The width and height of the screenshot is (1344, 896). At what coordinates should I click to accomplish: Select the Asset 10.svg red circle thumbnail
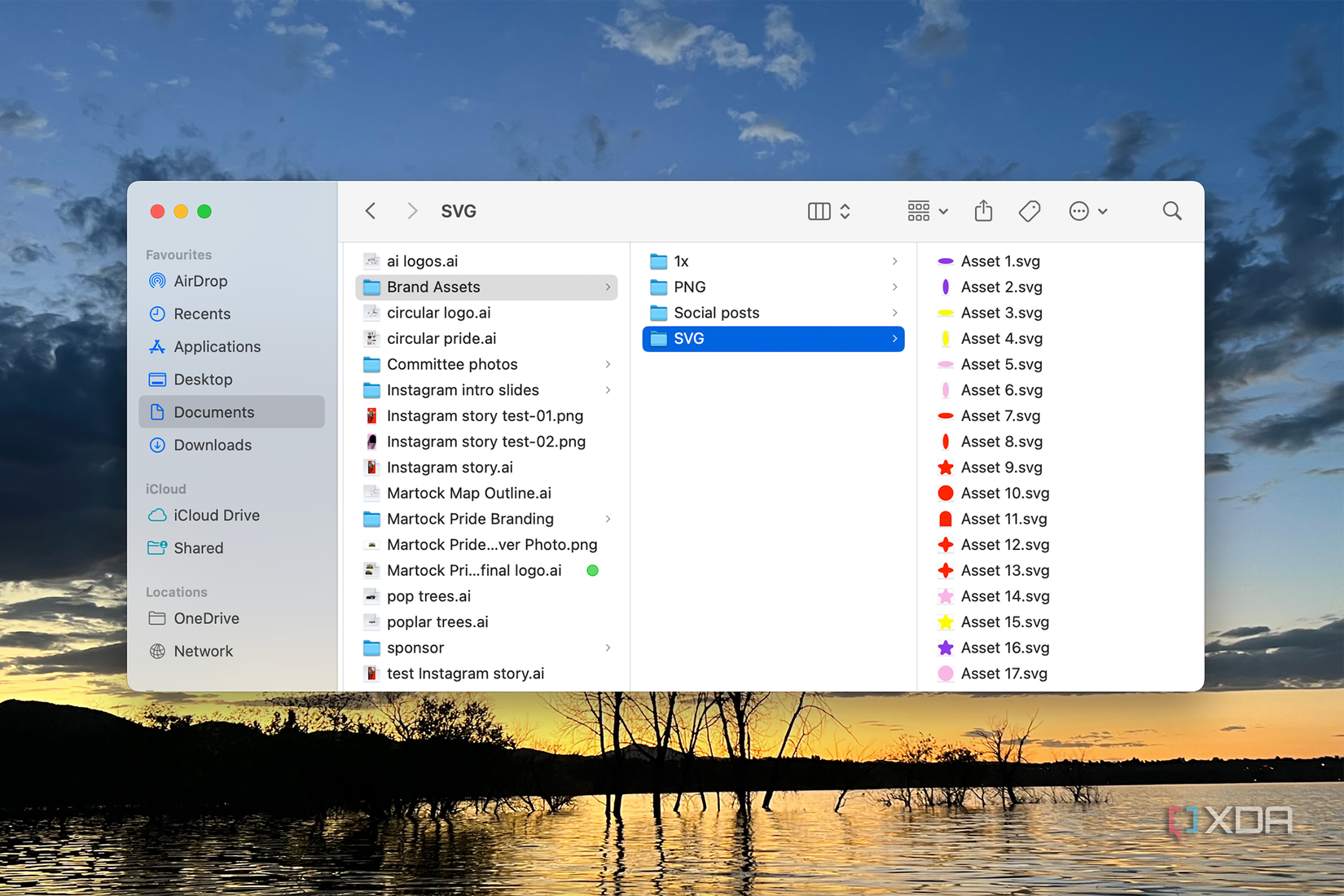[x=945, y=493]
